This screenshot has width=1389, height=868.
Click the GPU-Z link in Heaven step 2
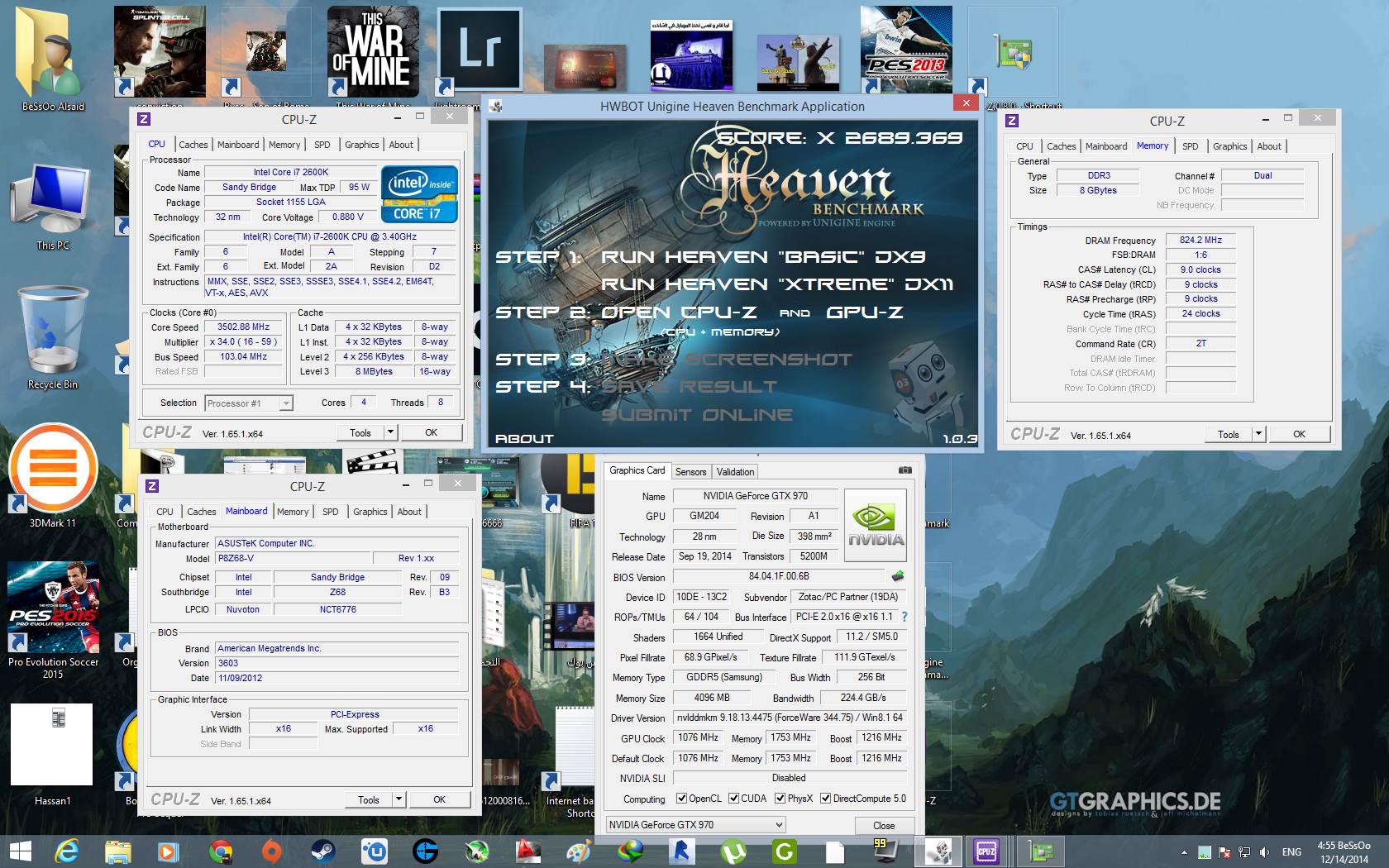click(x=865, y=312)
